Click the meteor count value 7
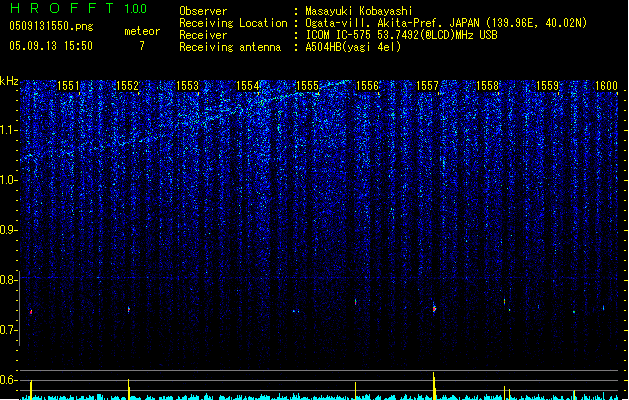This screenshot has height=400, width=629. [x=142, y=46]
